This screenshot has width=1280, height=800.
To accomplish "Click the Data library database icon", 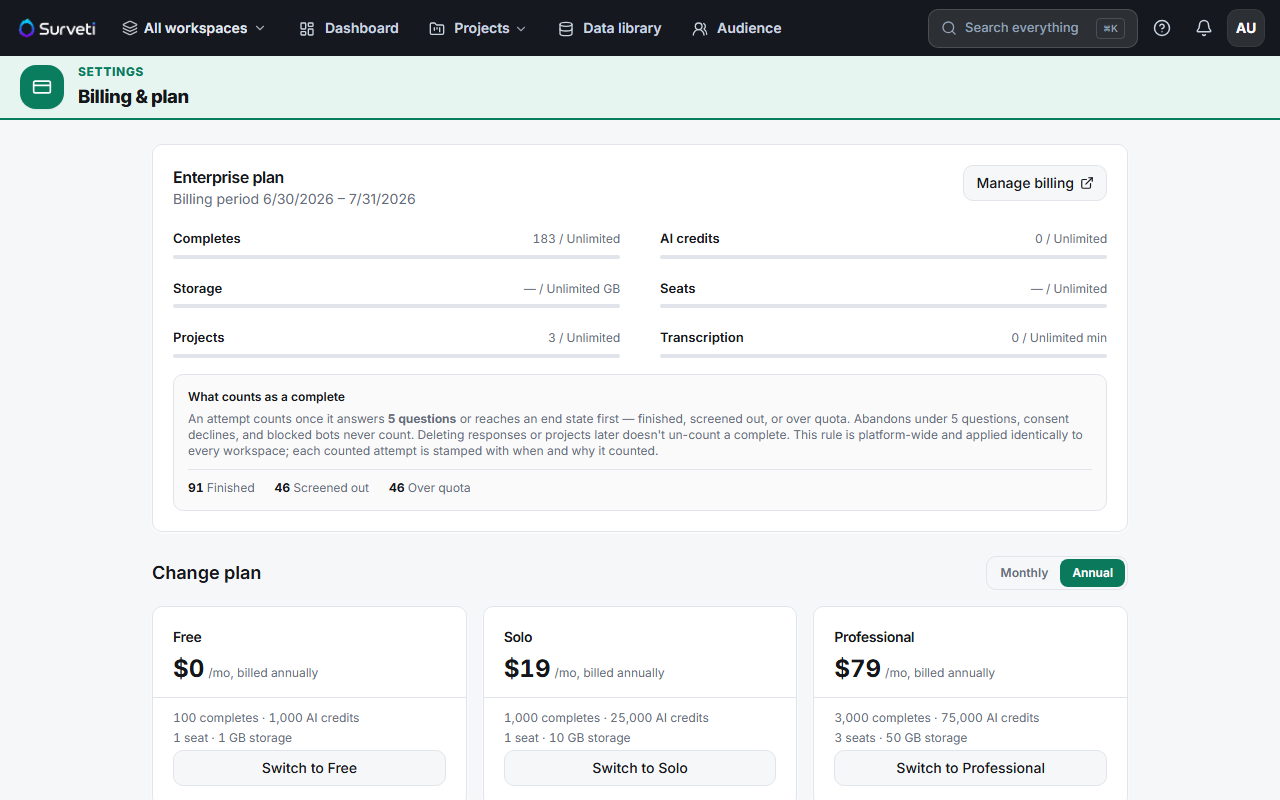I will pyautogui.click(x=566, y=28).
